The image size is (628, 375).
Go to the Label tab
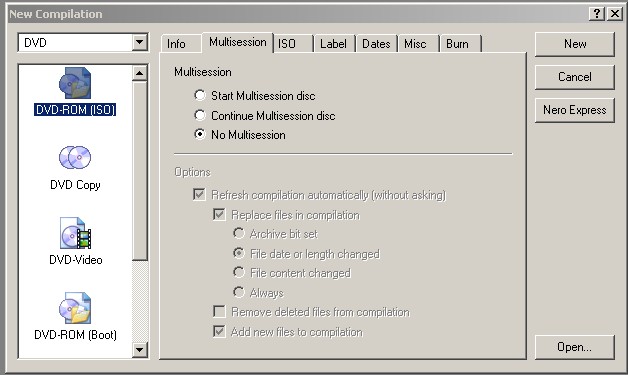point(335,44)
